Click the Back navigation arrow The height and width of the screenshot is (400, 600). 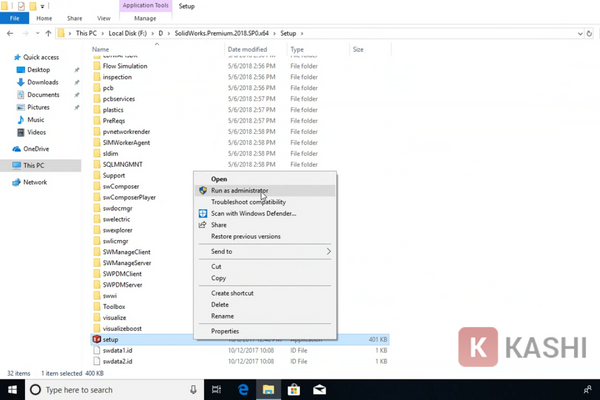coord(10,34)
